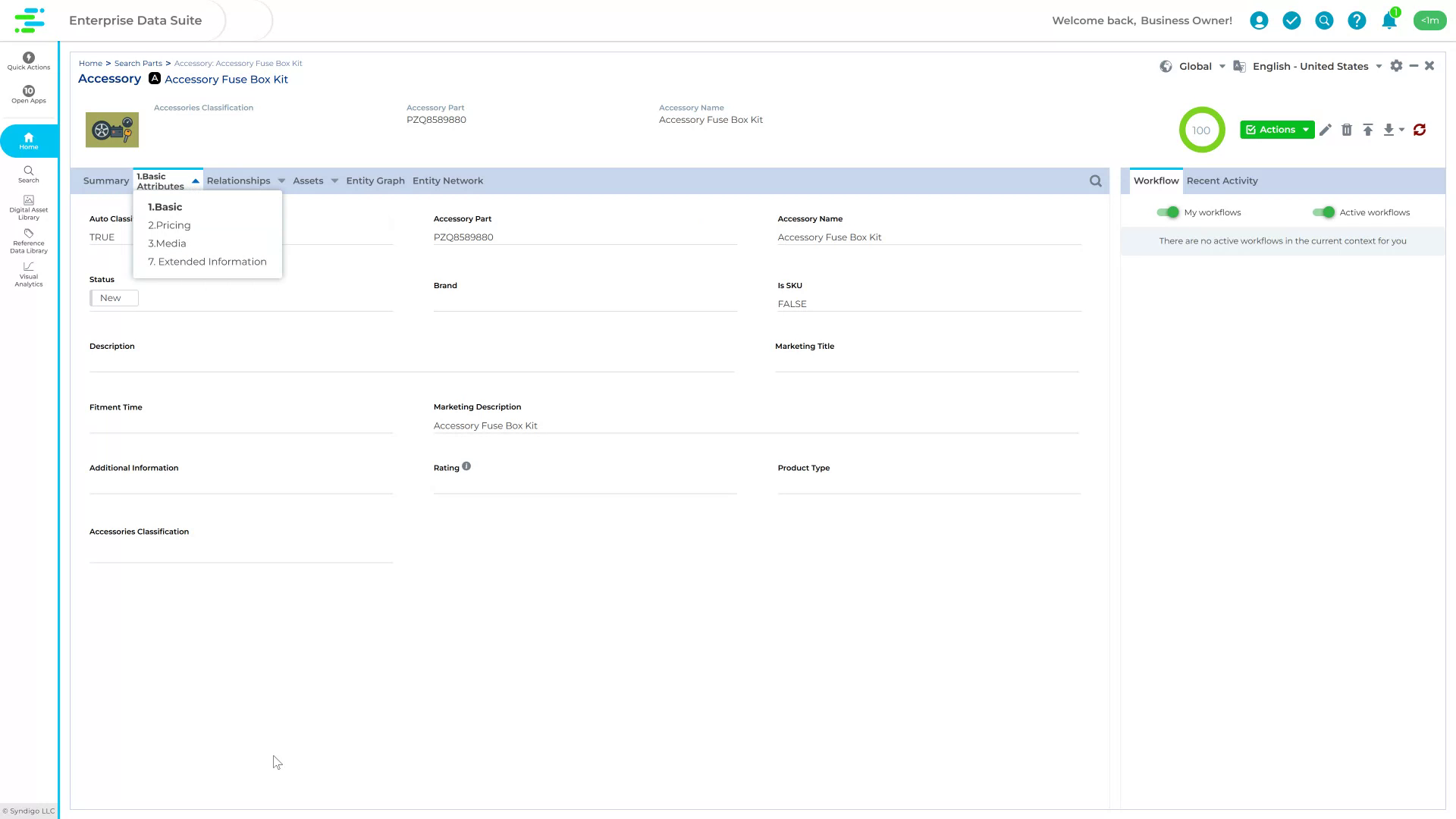
Task: Collapse the 1.Basic Attributes menu
Action: pos(195,180)
